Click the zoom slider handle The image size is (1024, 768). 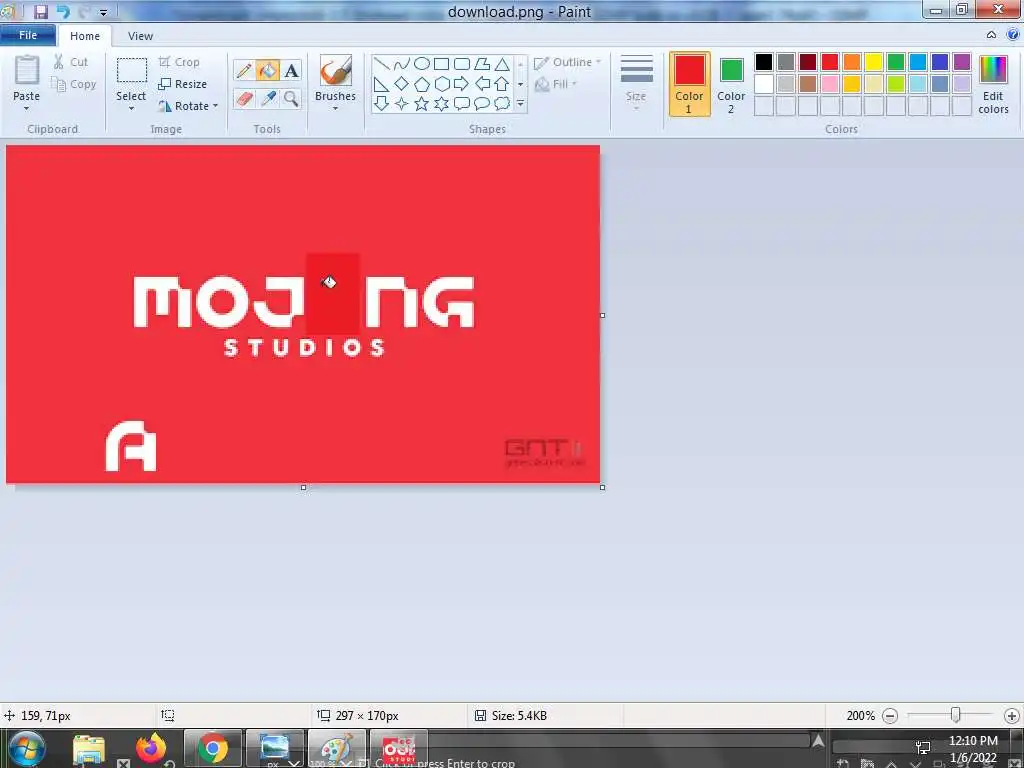pyautogui.click(x=955, y=715)
